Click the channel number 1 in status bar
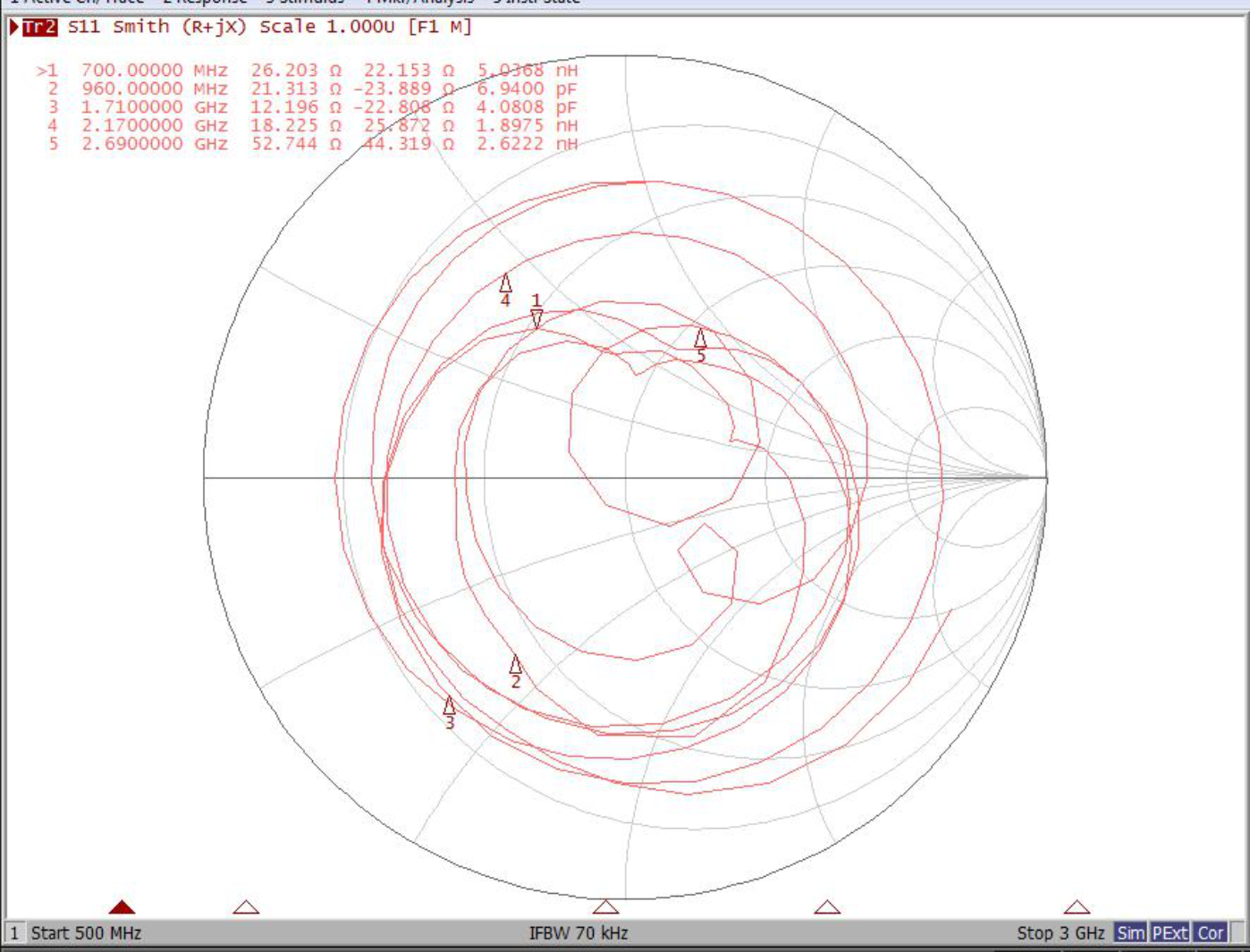This screenshot has height=952, width=1250. coord(14,933)
